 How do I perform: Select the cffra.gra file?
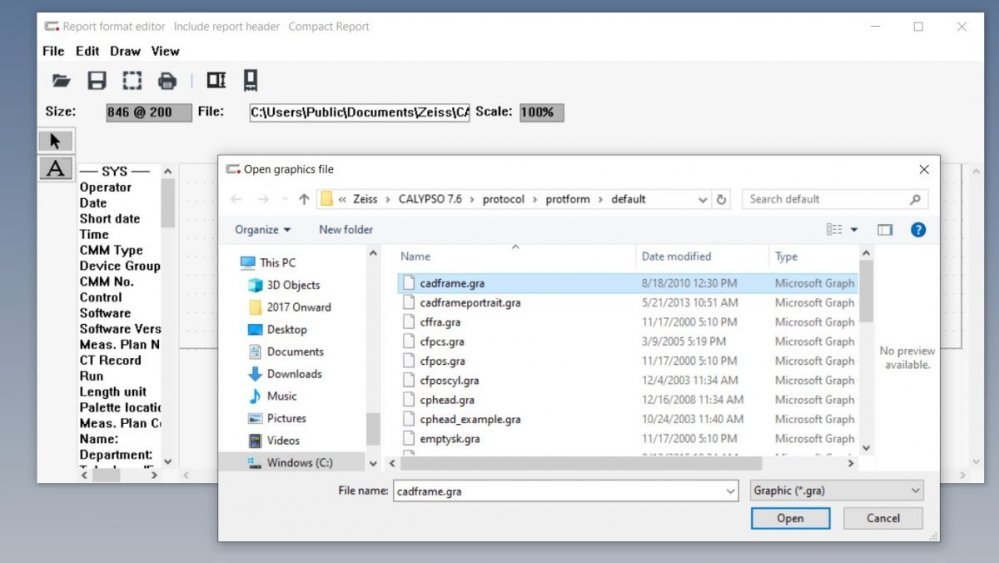point(440,322)
